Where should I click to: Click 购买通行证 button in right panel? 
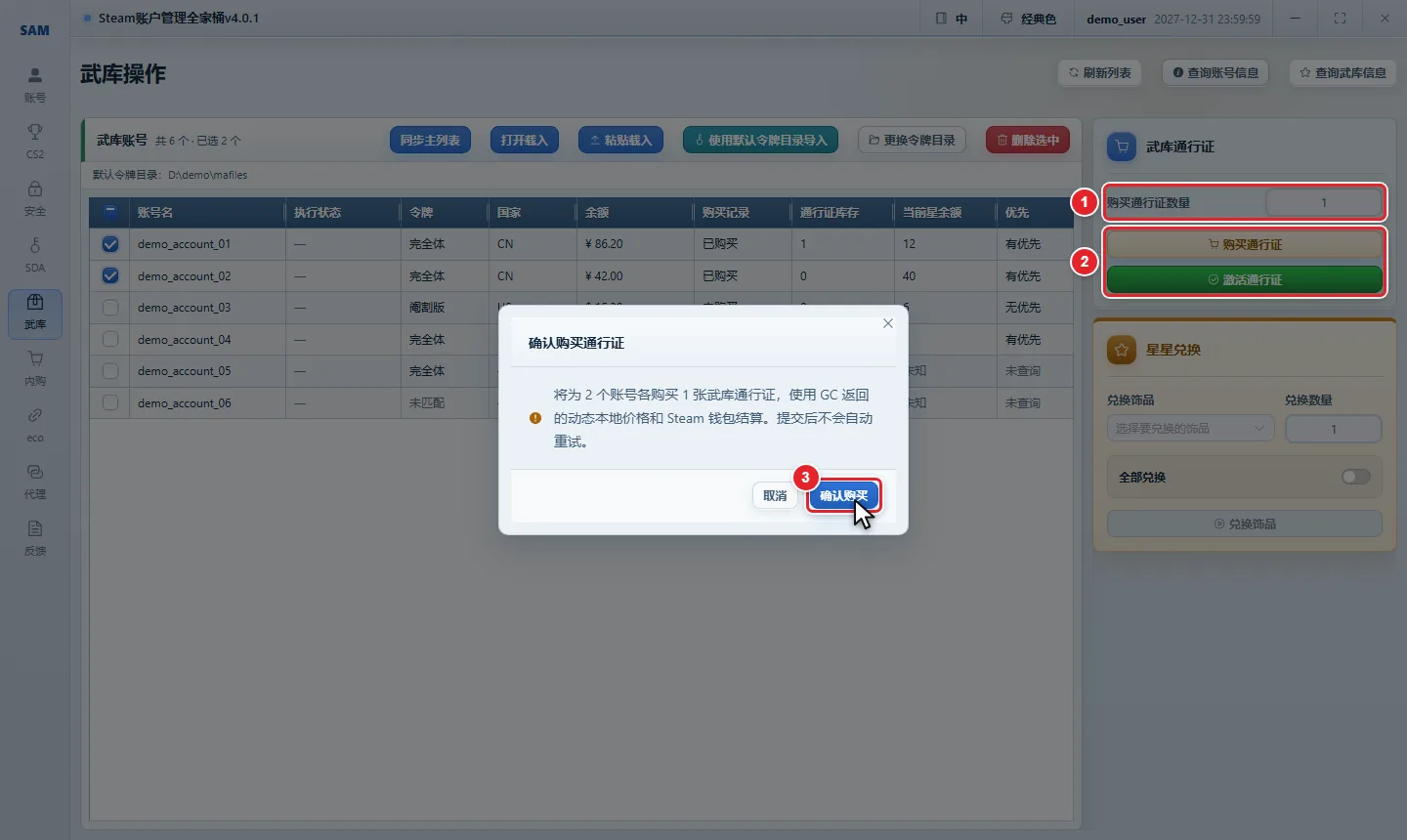pyautogui.click(x=1245, y=244)
